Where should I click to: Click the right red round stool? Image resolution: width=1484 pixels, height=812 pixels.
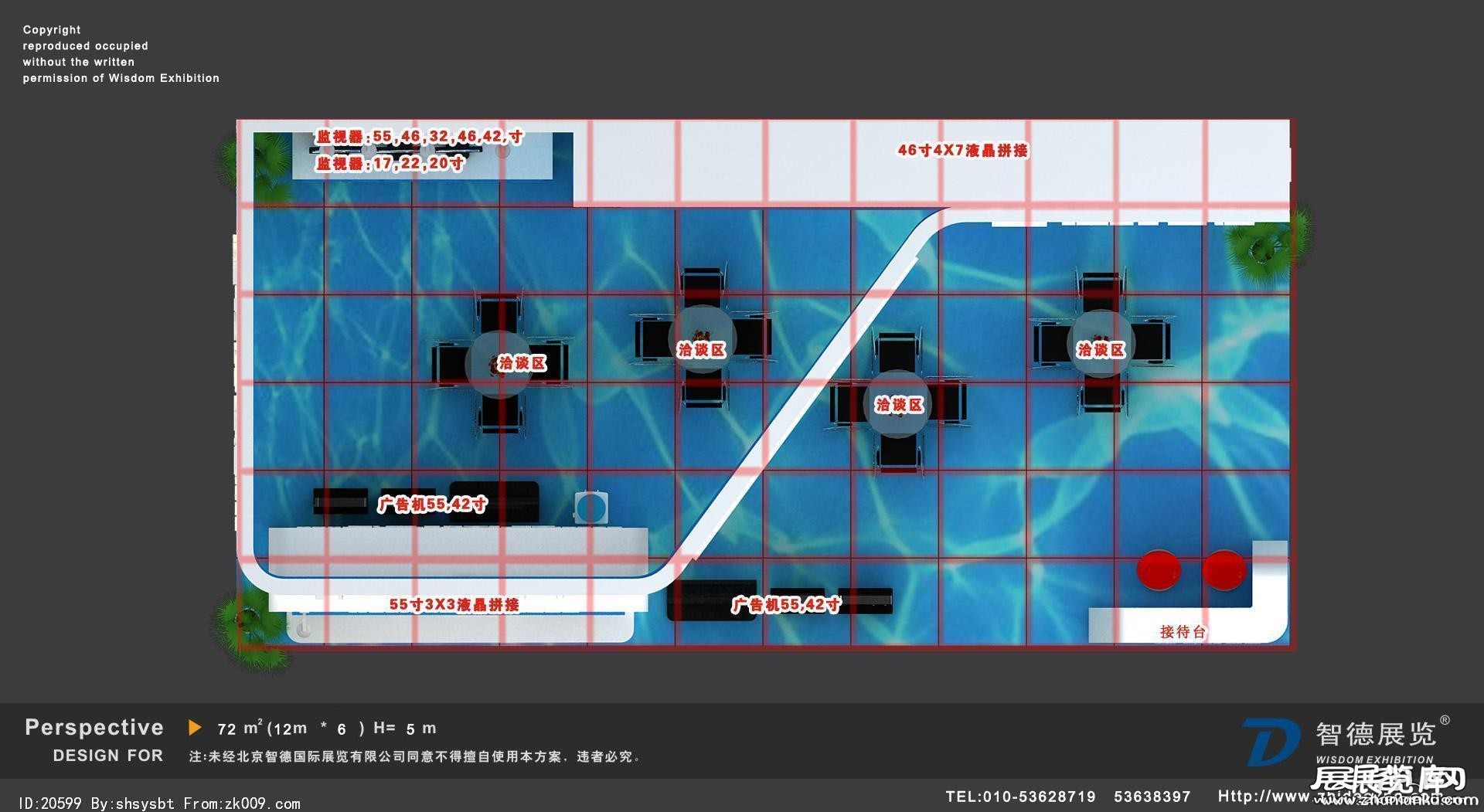click(x=1224, y=569)
